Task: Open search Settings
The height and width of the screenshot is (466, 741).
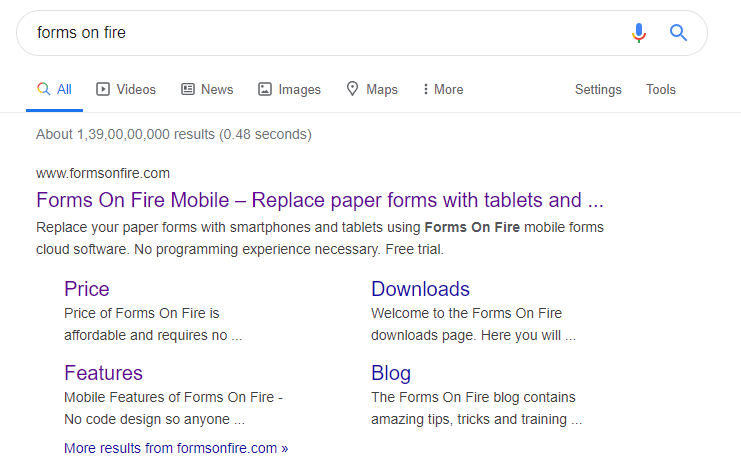Action: click(x=598, y=89)
